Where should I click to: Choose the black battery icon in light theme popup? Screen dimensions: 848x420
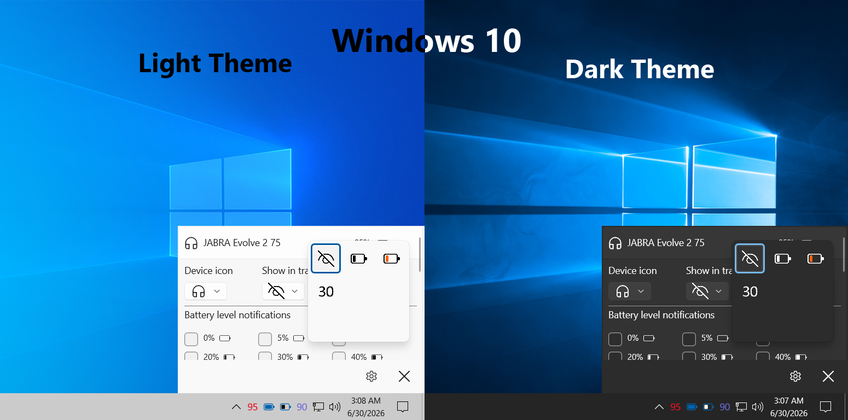(358, 259)
